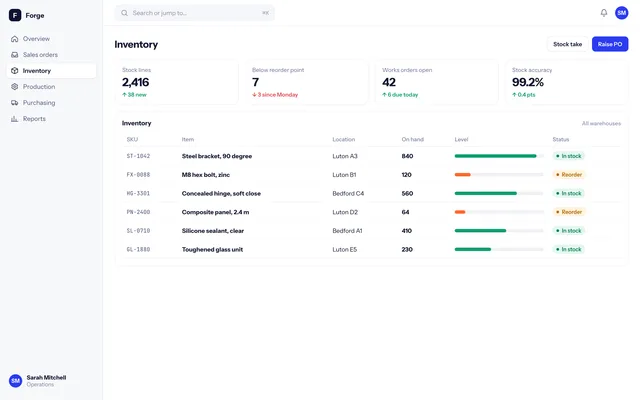Click the On hand column header
This screenshot has width=640, height=400.
point(413,140)
